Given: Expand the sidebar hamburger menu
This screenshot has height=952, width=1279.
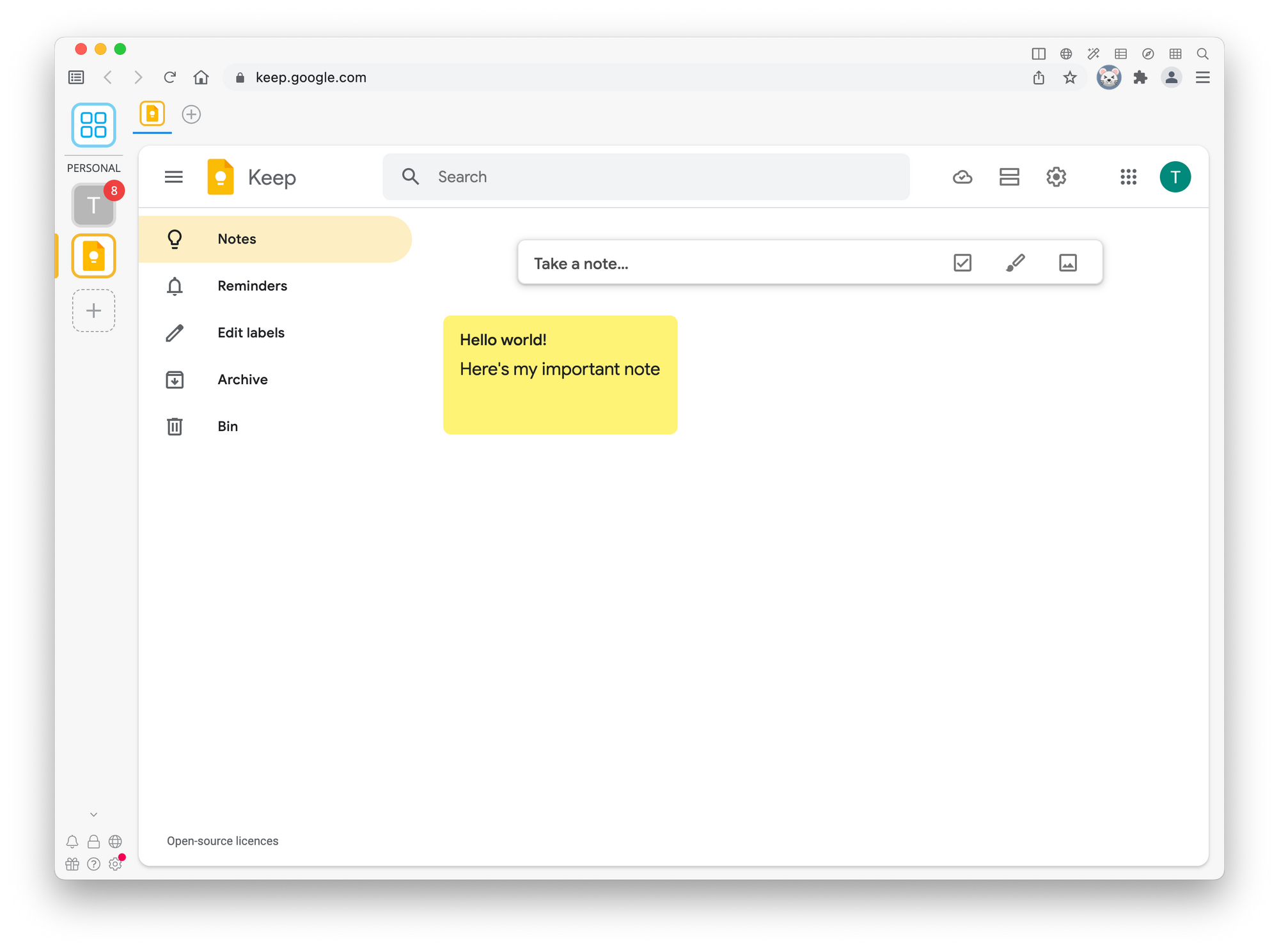Looking at the screenshot, I should pyautogui.click(x=175, y=177).
